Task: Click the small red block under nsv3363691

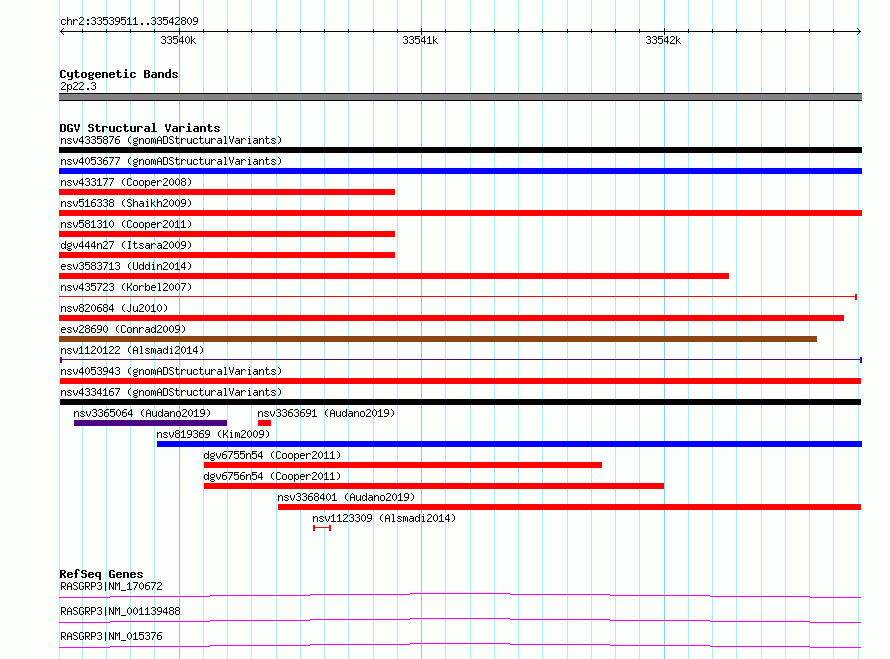Action: 265,423
